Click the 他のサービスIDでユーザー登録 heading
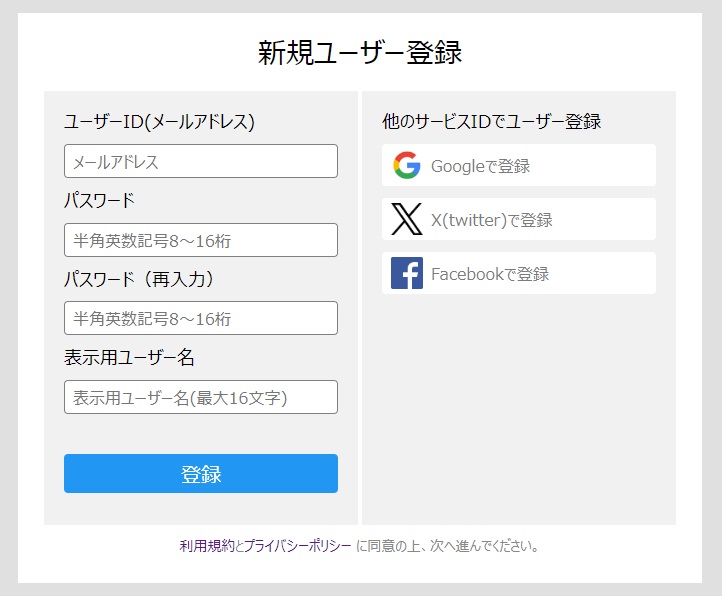Viewport: 722px width, 596px height. point(492,122)
